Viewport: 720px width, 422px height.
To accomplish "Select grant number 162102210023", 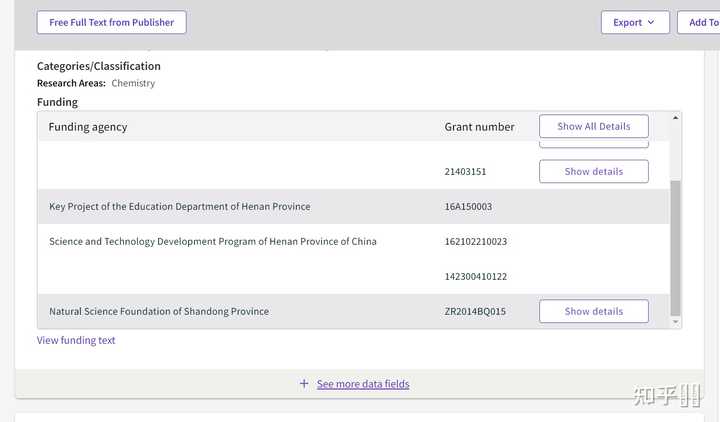I will coord(475,241).
